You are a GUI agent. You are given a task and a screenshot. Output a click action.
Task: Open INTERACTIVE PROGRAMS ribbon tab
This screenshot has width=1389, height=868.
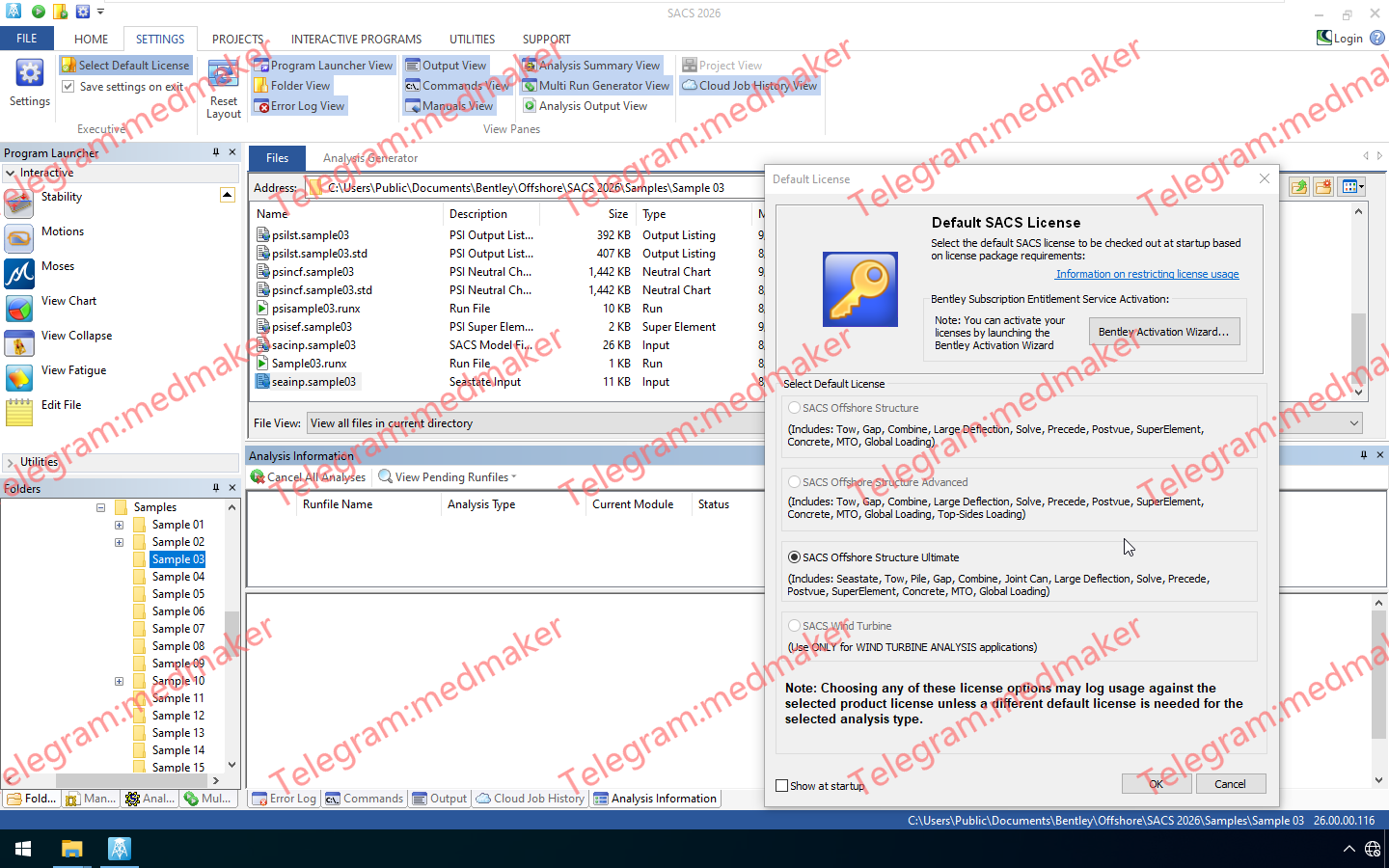[x=357, y=40]
